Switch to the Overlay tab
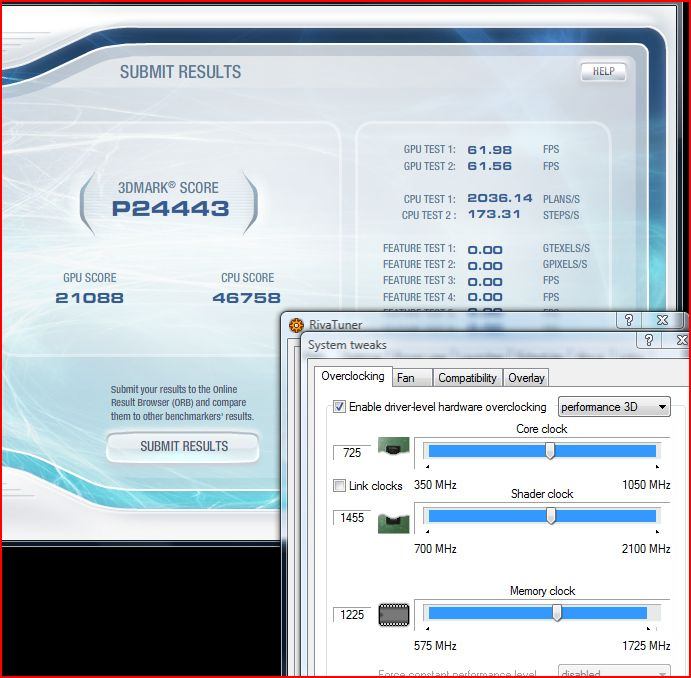This screenshot has height=678, width=691. click(526, 378)
